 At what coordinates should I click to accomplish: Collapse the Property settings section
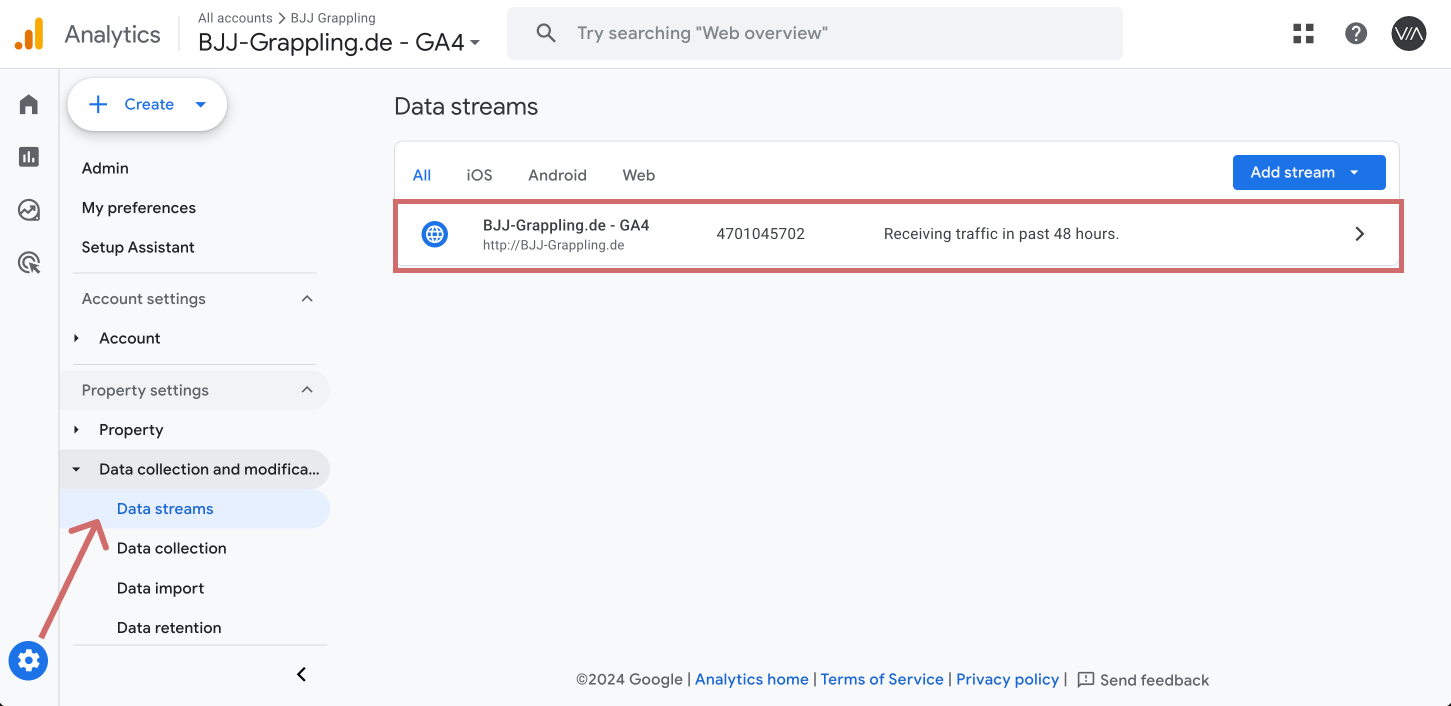pyautogui.click(x=307, y=390)
